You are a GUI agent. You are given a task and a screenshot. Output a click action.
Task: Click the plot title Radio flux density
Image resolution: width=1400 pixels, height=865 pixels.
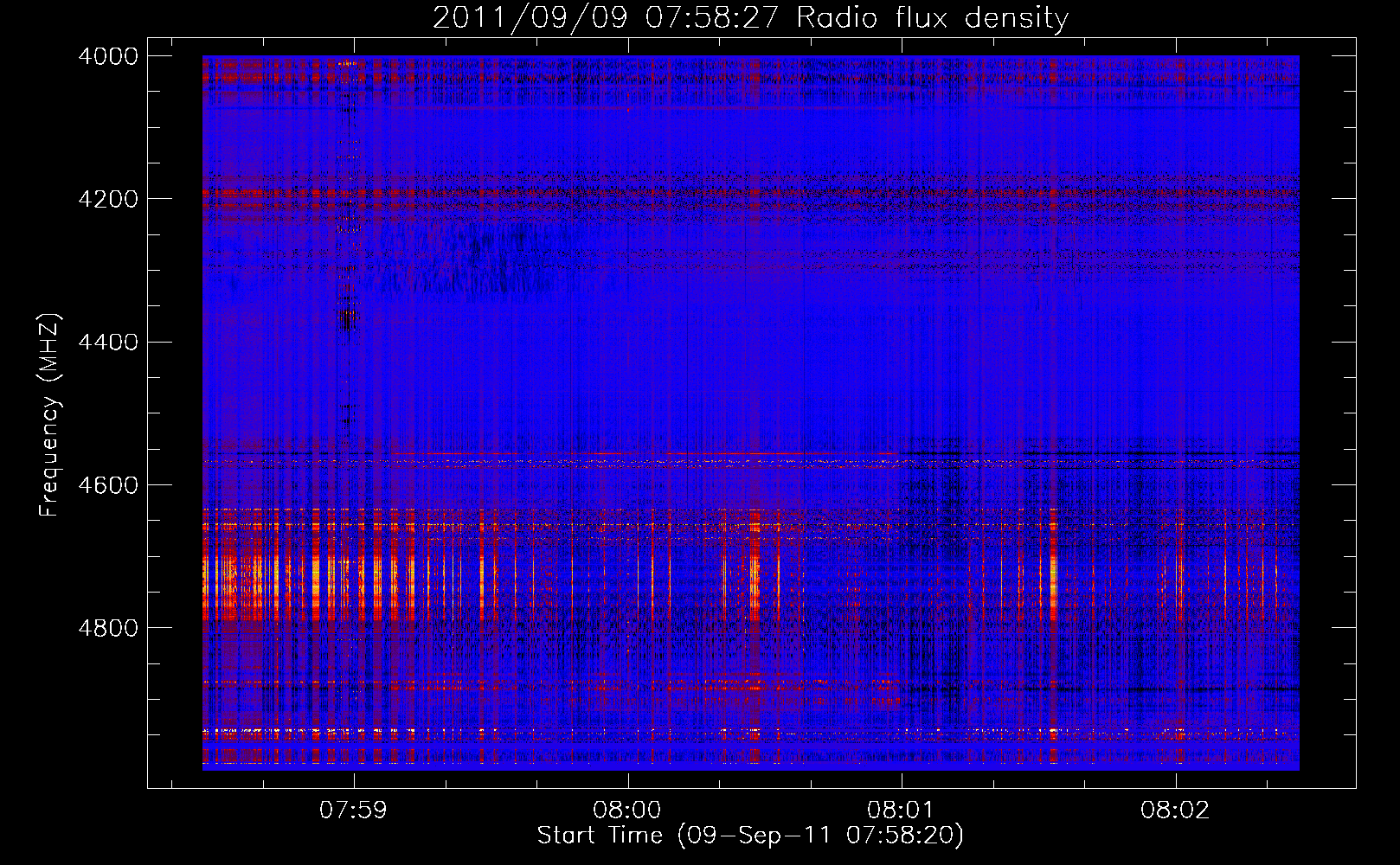[932, 17]
